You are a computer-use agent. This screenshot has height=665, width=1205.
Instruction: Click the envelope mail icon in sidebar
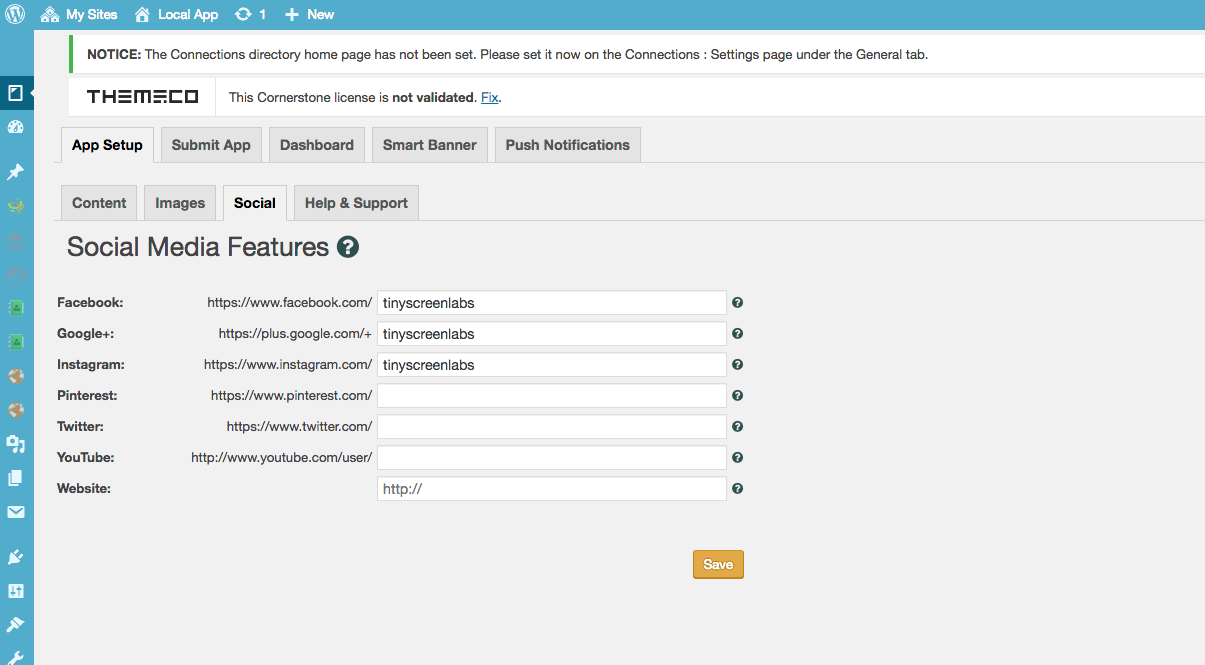[15, 512]
